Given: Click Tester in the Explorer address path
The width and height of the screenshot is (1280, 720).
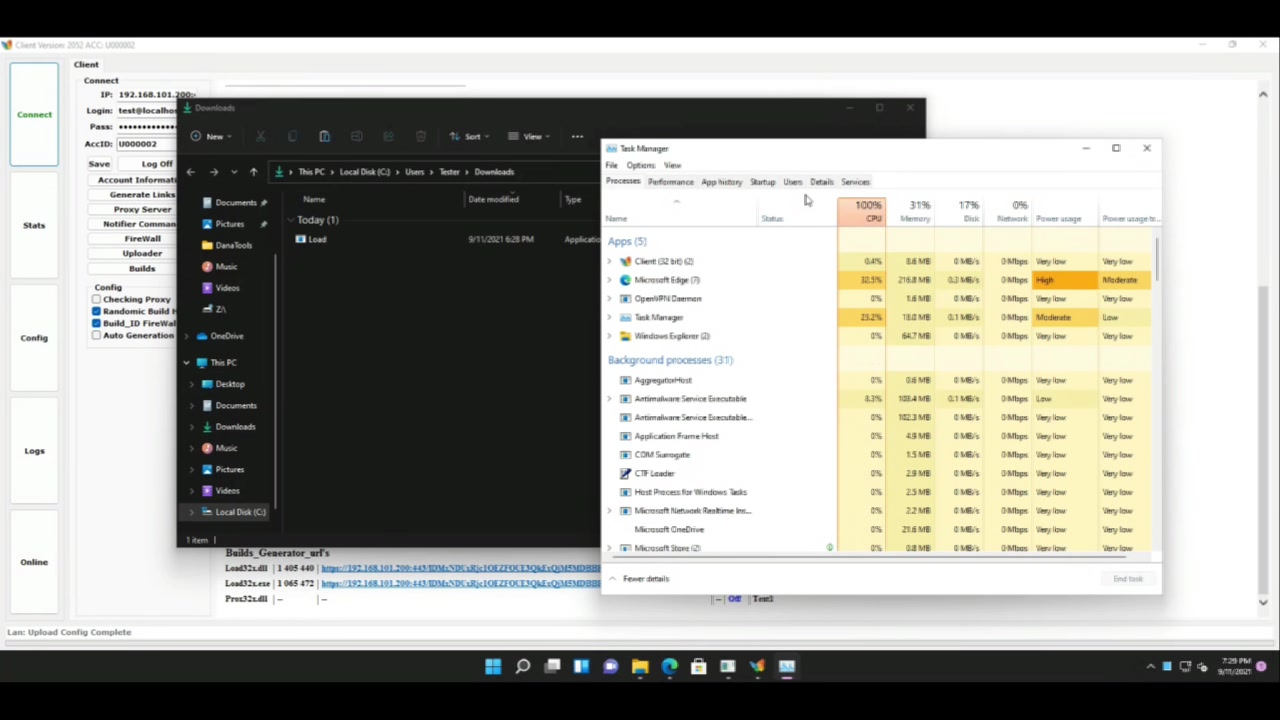Looking at the screenshot, I should (449, 172).
